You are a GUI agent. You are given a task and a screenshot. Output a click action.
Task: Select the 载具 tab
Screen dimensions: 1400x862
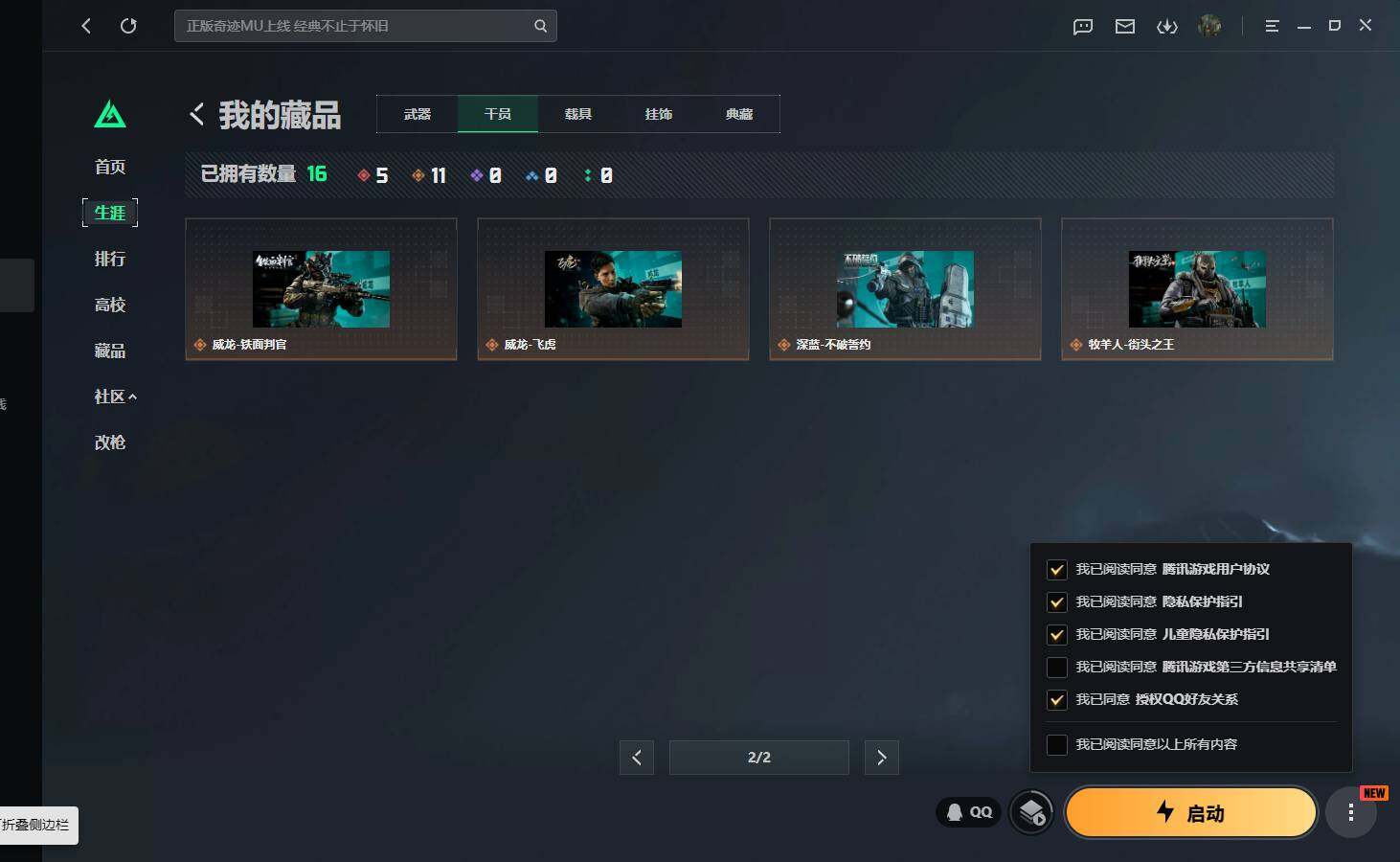[x=578, y=114]
